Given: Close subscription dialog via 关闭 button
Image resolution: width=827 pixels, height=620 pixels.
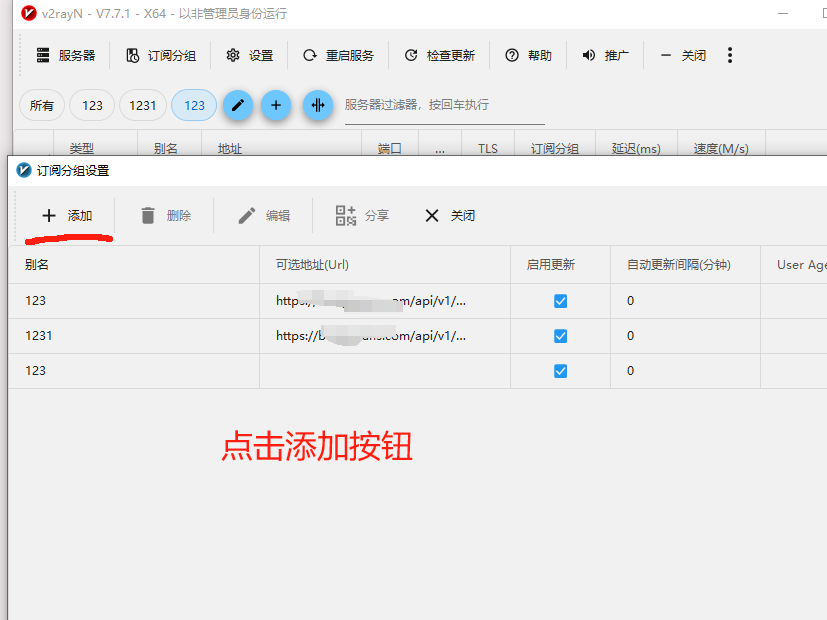Looking at the screenshot, I should point(450,216).
